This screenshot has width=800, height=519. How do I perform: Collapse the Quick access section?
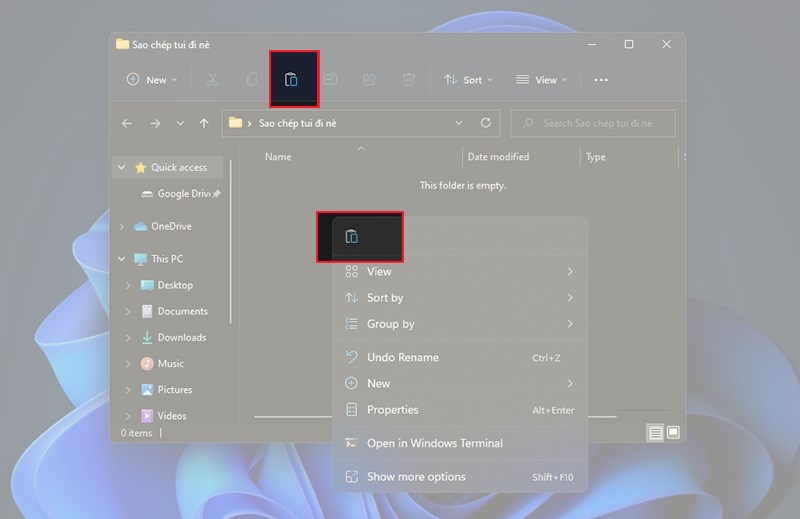click(121, 168)
